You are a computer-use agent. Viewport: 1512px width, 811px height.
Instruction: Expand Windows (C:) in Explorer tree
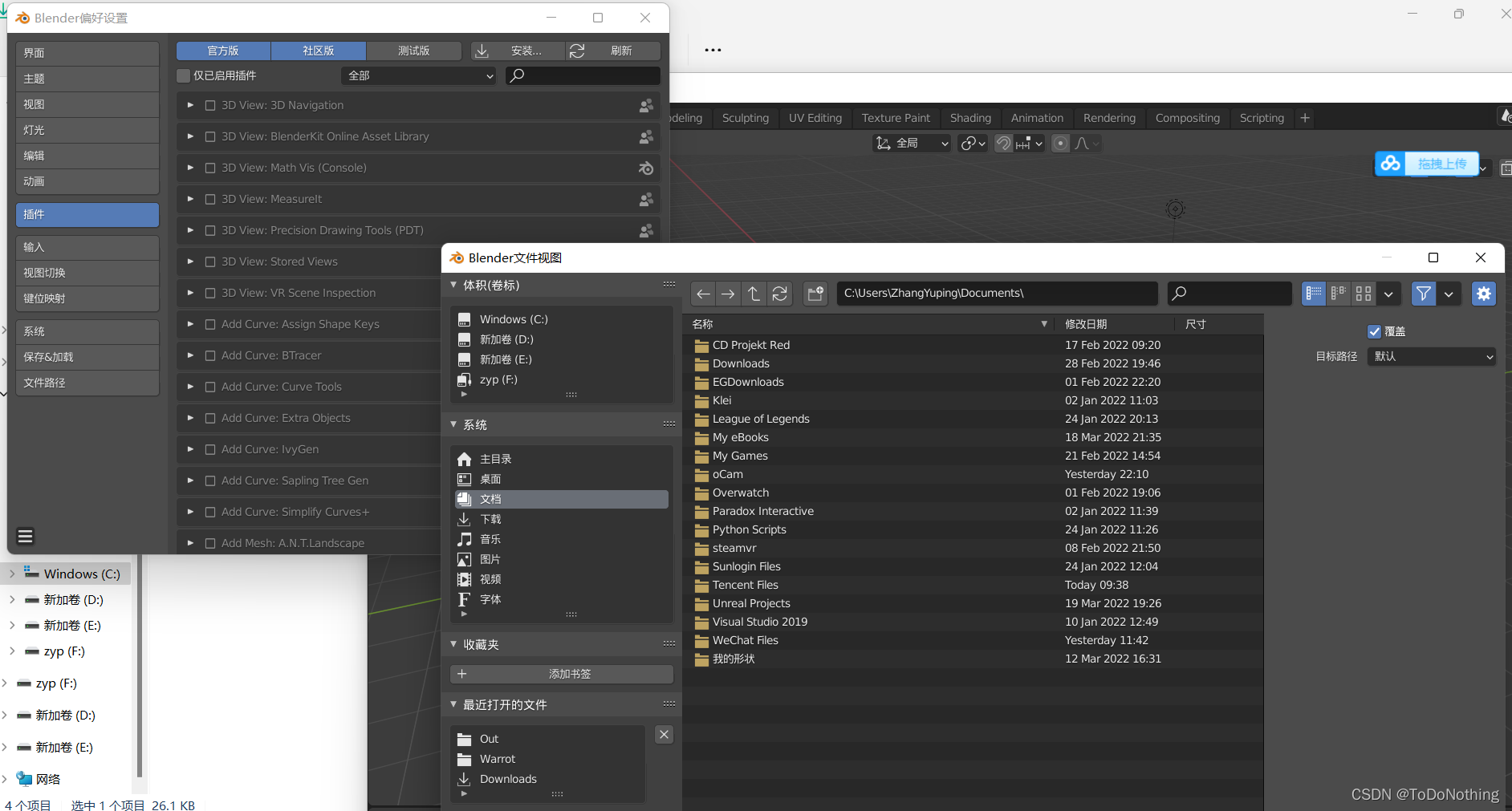click(11, 574)
